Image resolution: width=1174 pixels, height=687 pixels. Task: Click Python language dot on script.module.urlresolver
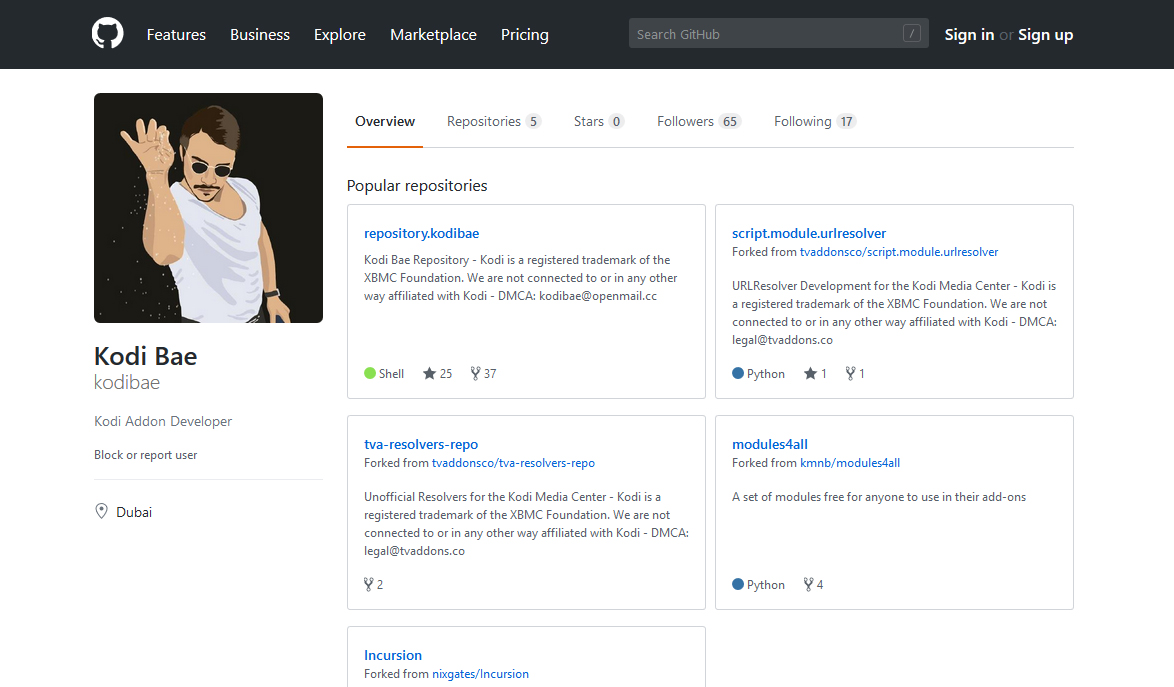tap(738, 373)
